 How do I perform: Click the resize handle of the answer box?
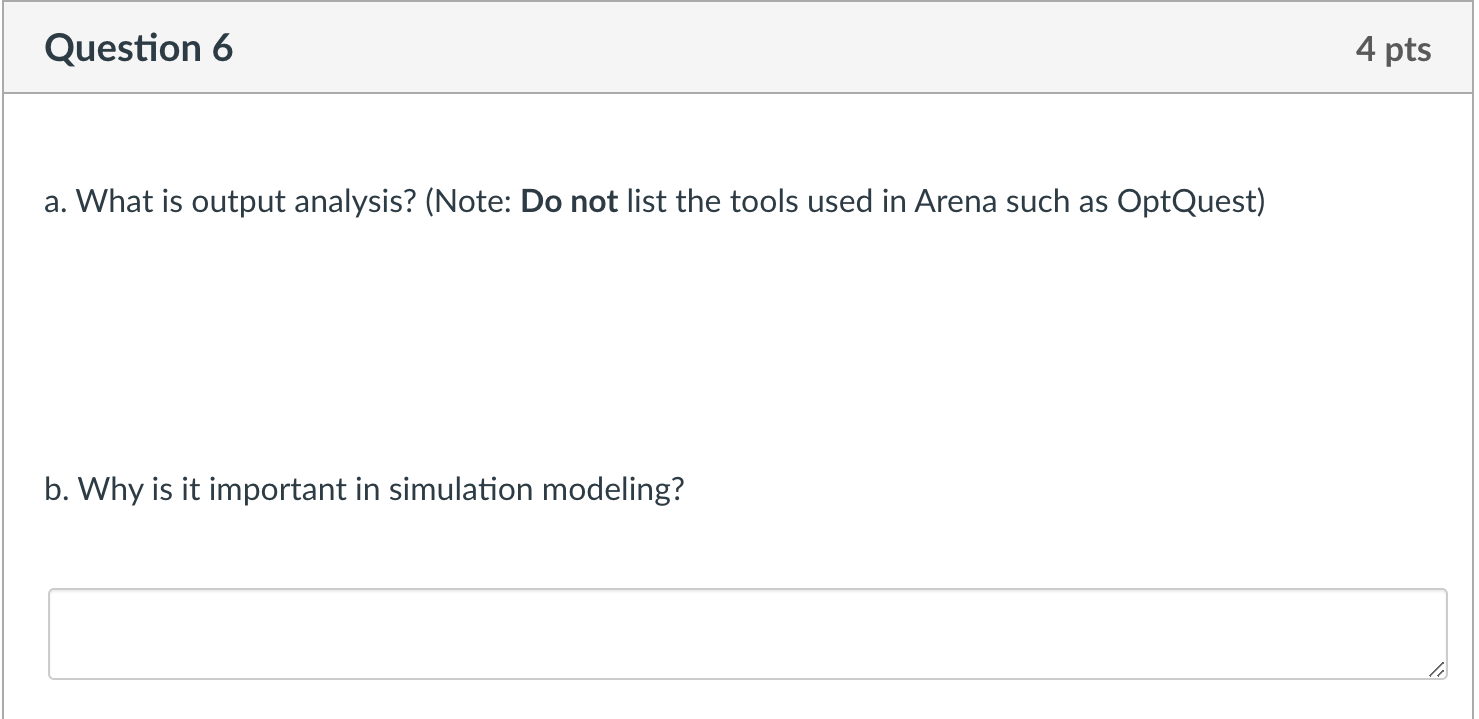pyautogui.click(x=1437, y=671)
